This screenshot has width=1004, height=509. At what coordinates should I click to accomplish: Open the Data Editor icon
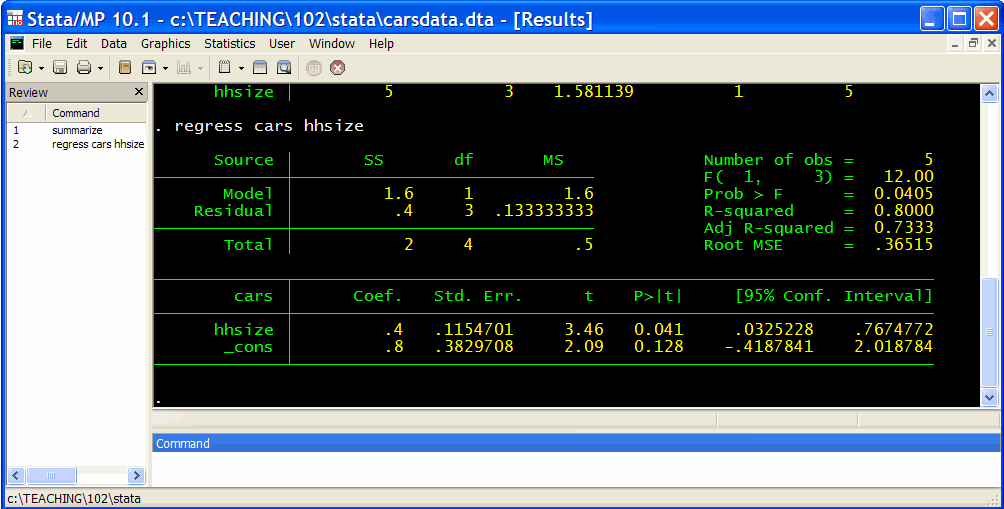(260, 67)
